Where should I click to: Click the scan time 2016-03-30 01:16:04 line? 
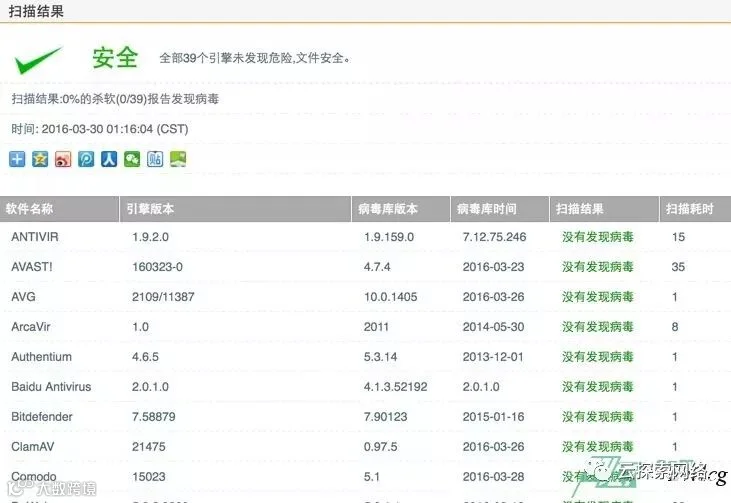coord(100,129)
